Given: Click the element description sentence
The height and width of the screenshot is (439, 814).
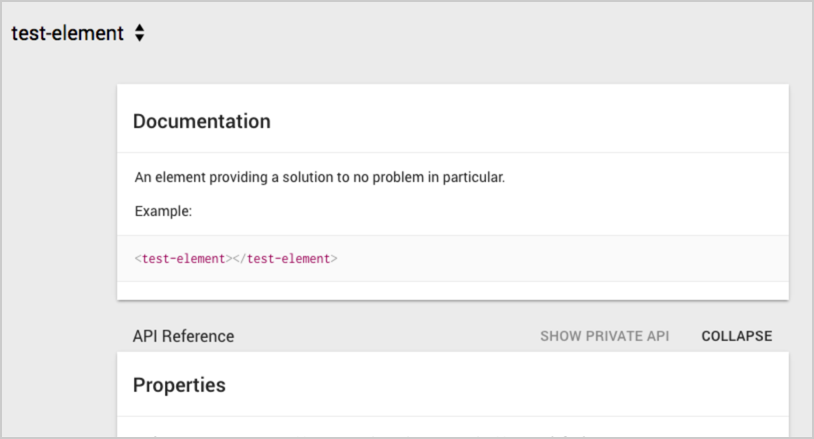Looking at the screenshot, I should pos(319,177).
